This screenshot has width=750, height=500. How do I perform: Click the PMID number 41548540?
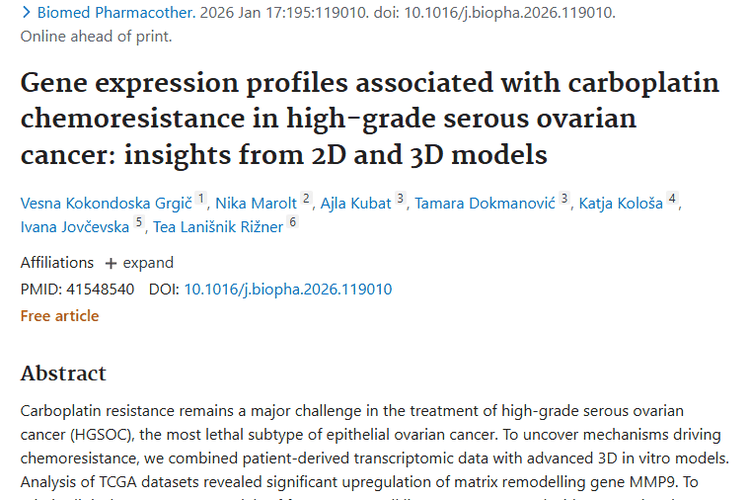99,290
